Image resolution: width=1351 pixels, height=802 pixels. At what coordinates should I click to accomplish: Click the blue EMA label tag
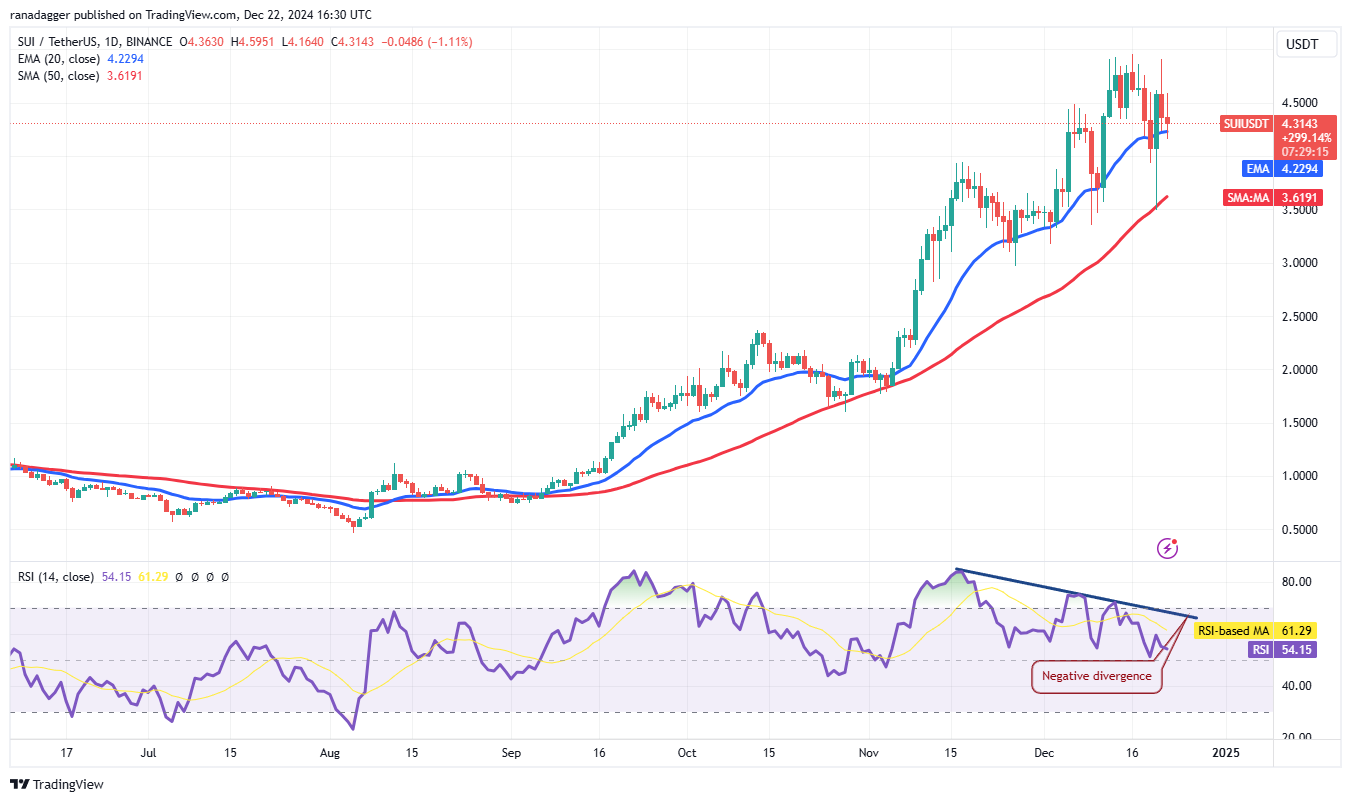tap(1257, 169)
